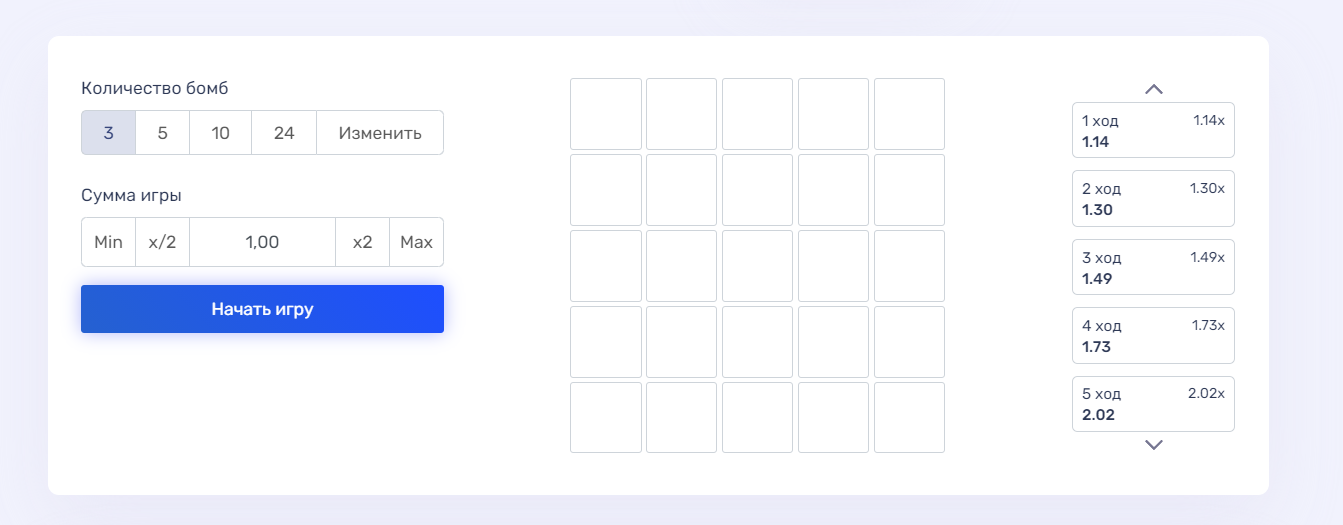Open the bottom-right grid cell
This screenshot has height=525, width=1343.
(x=909, y=417)
